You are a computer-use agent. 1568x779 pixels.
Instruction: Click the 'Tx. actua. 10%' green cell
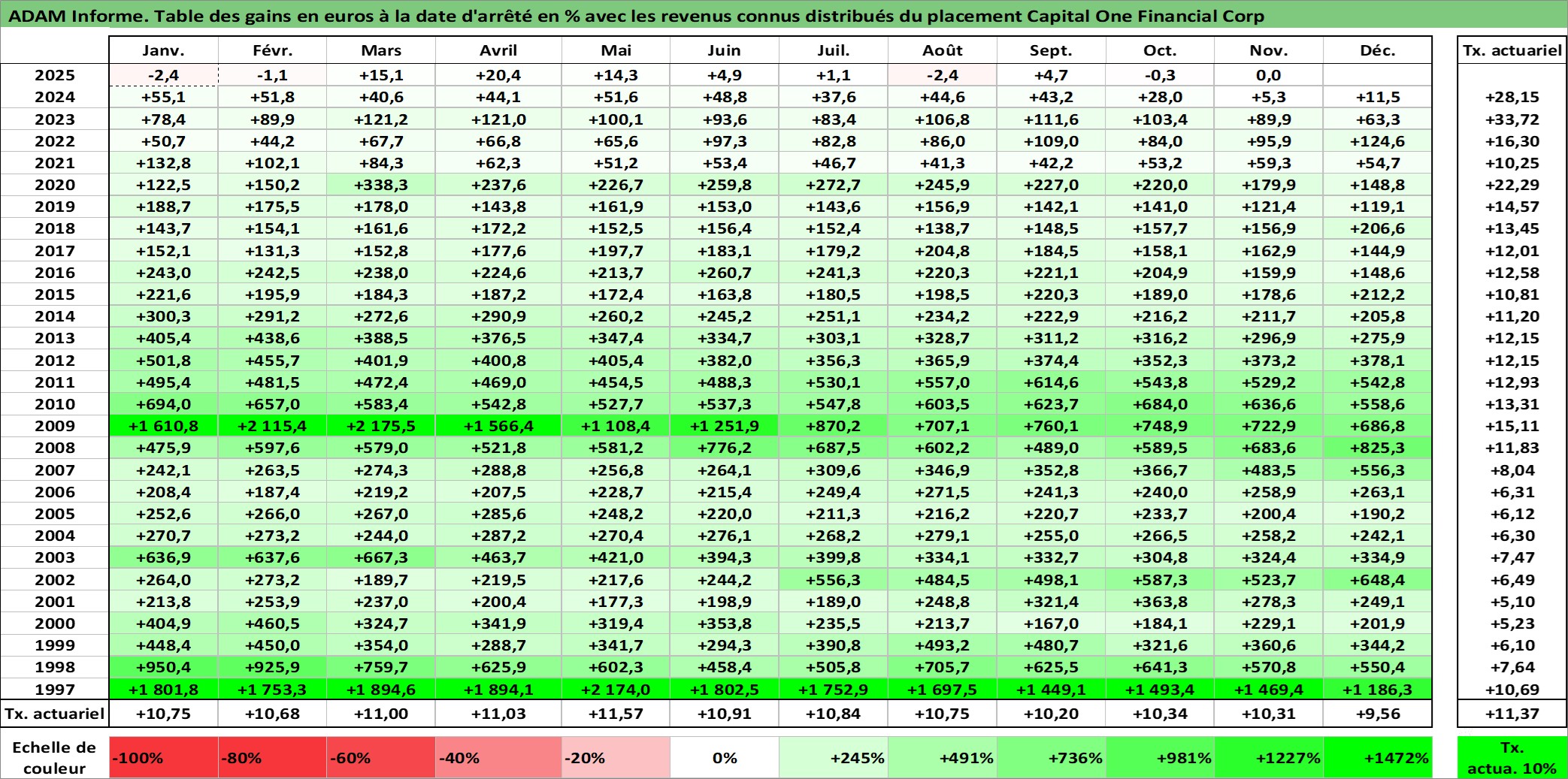1512,757
